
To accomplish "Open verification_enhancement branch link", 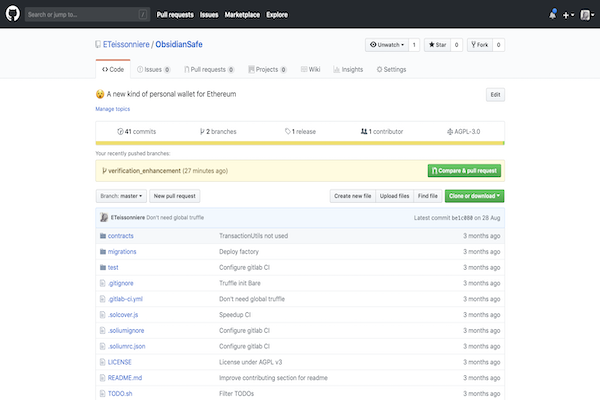I will [x=144, y=171].
